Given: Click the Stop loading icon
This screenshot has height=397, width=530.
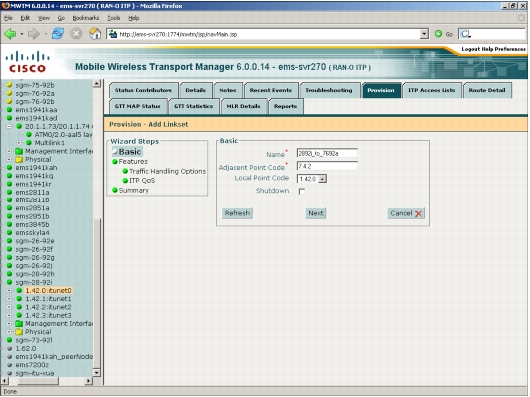Looking at the screenshot, I should pos(76,34).
